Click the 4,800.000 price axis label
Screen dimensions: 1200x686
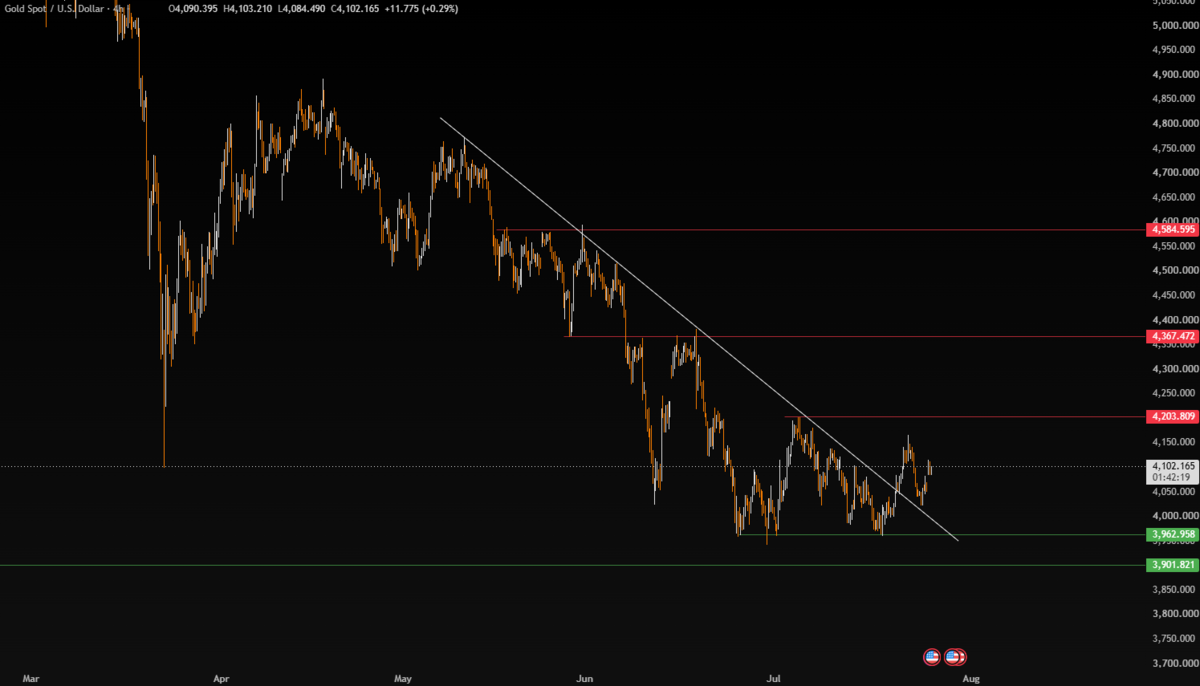1174,123
